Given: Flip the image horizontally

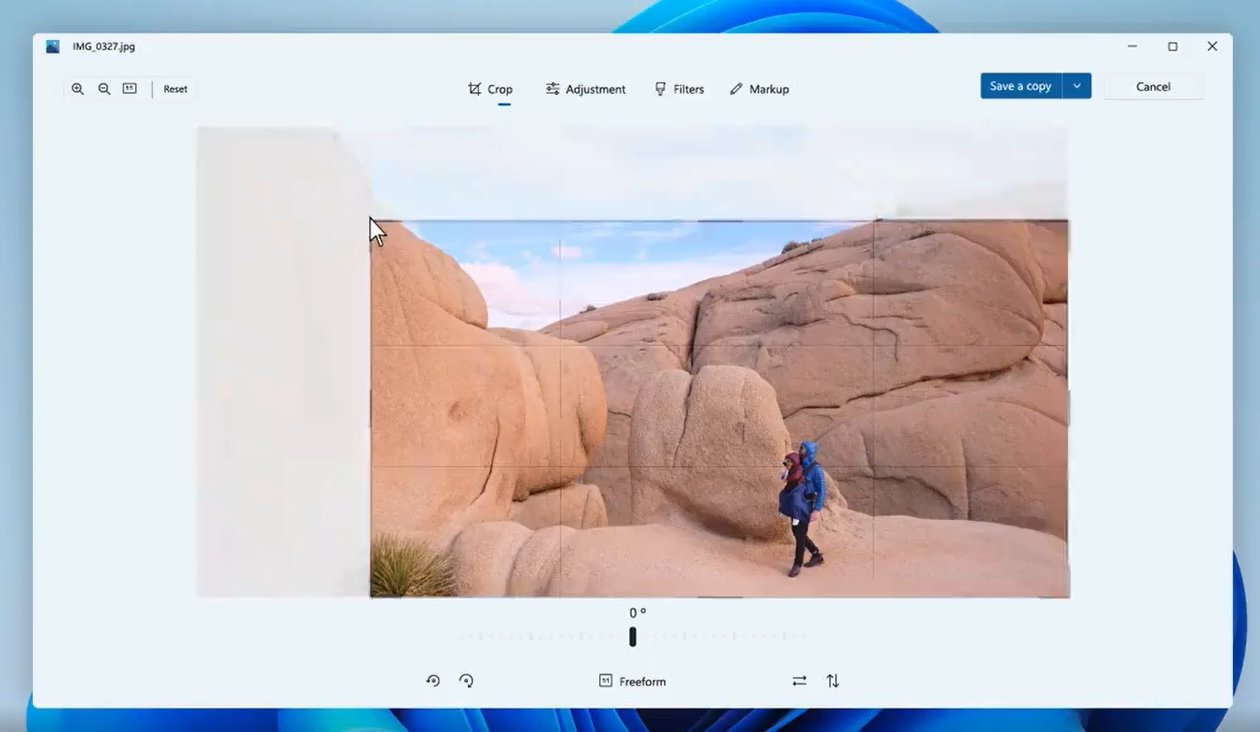Looking at the screenshot, I should coord(798,680).
